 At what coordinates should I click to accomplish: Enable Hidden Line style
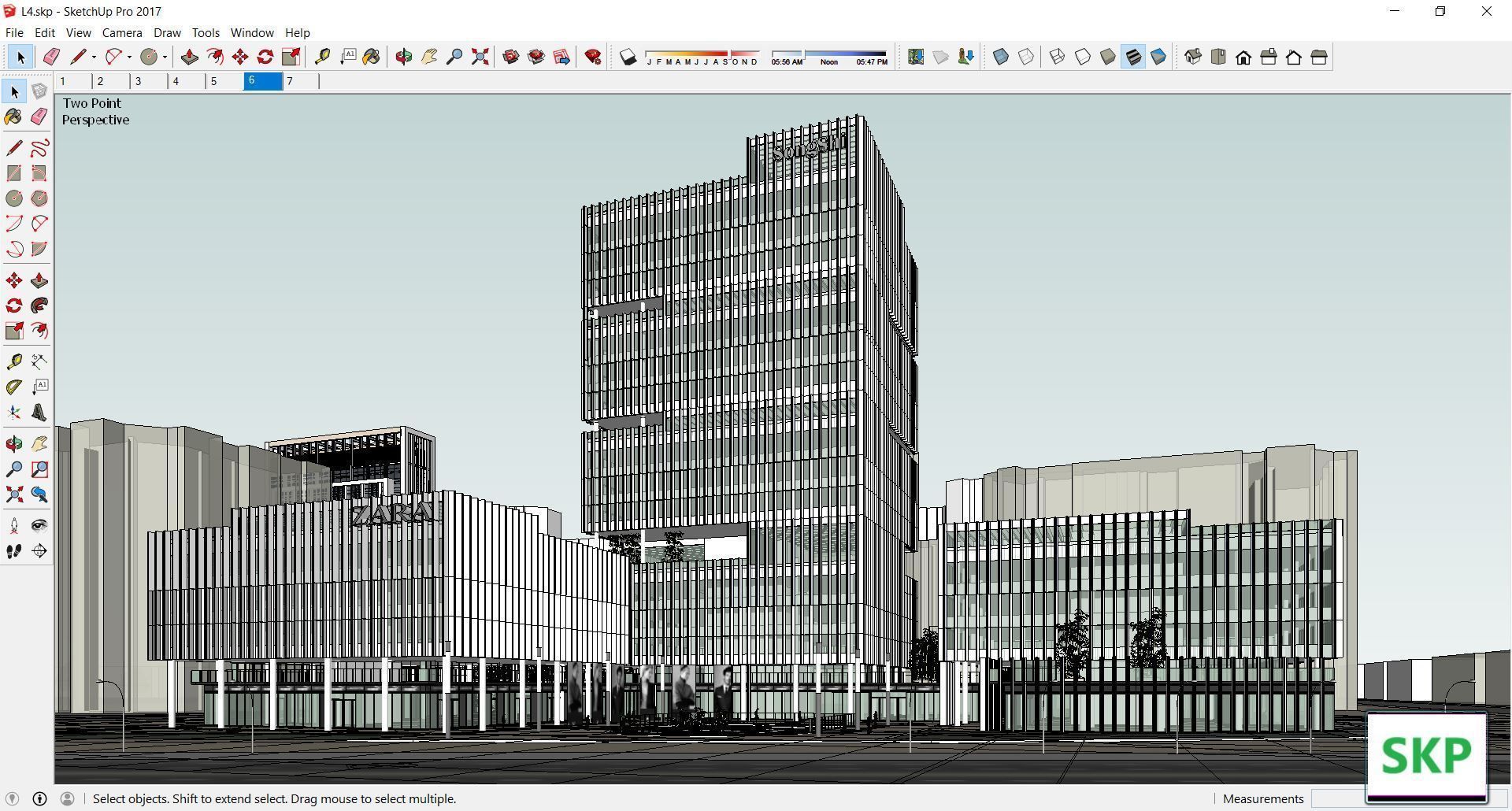(x=1083, y=57)
